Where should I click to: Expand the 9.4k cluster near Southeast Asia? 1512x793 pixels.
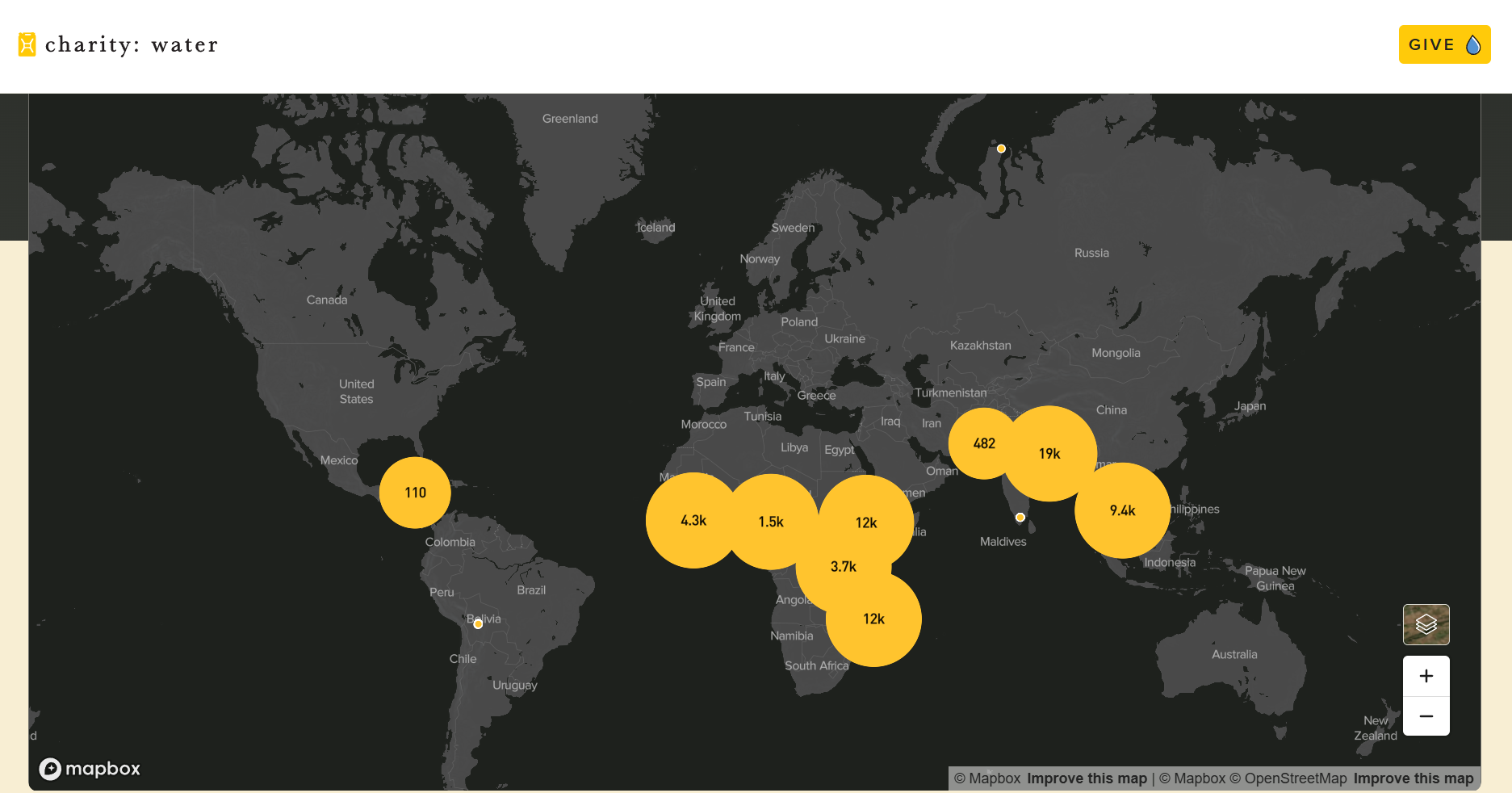click(x=1122, y=510)
